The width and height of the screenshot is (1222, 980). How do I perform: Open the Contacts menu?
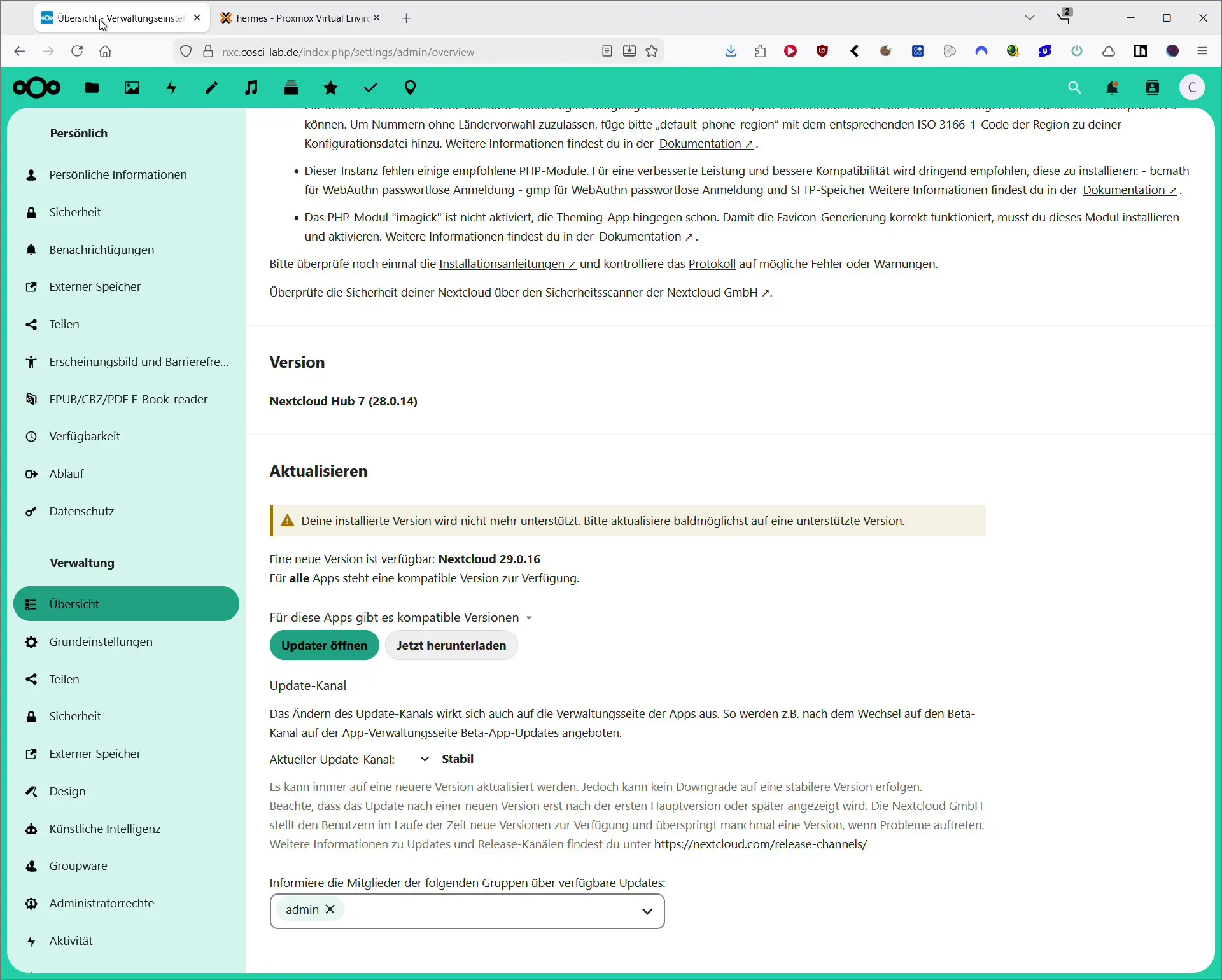click(x=1153, y=87)
